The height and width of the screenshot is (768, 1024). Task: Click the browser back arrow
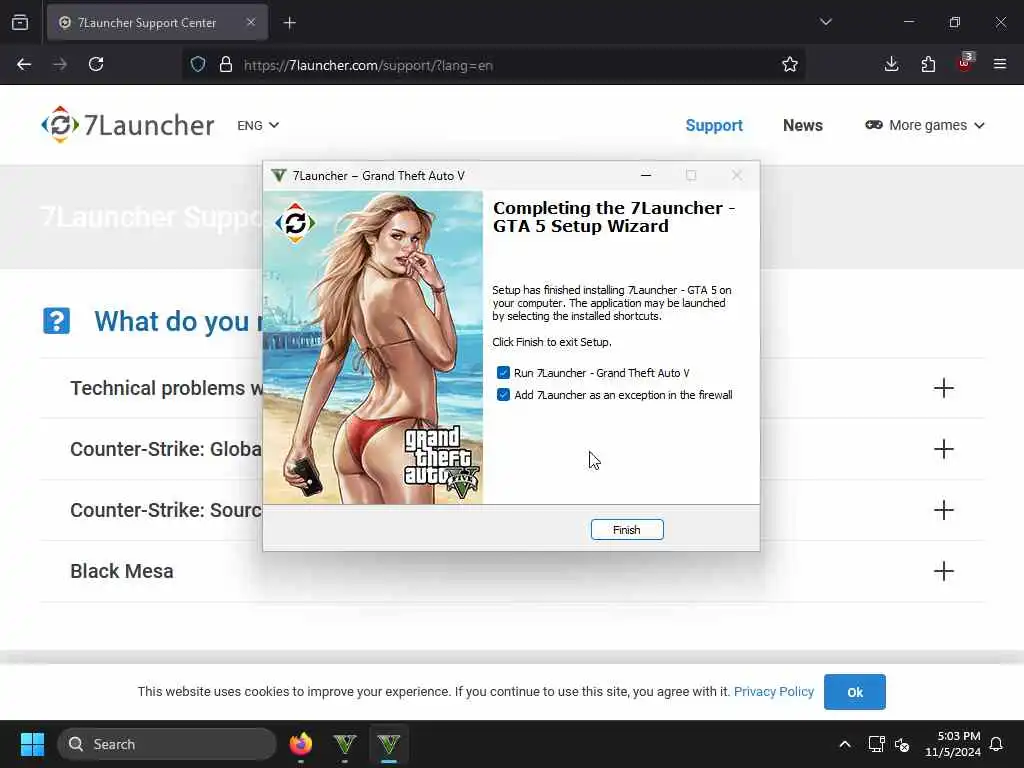pyautogui.click(x=24, y=64)
